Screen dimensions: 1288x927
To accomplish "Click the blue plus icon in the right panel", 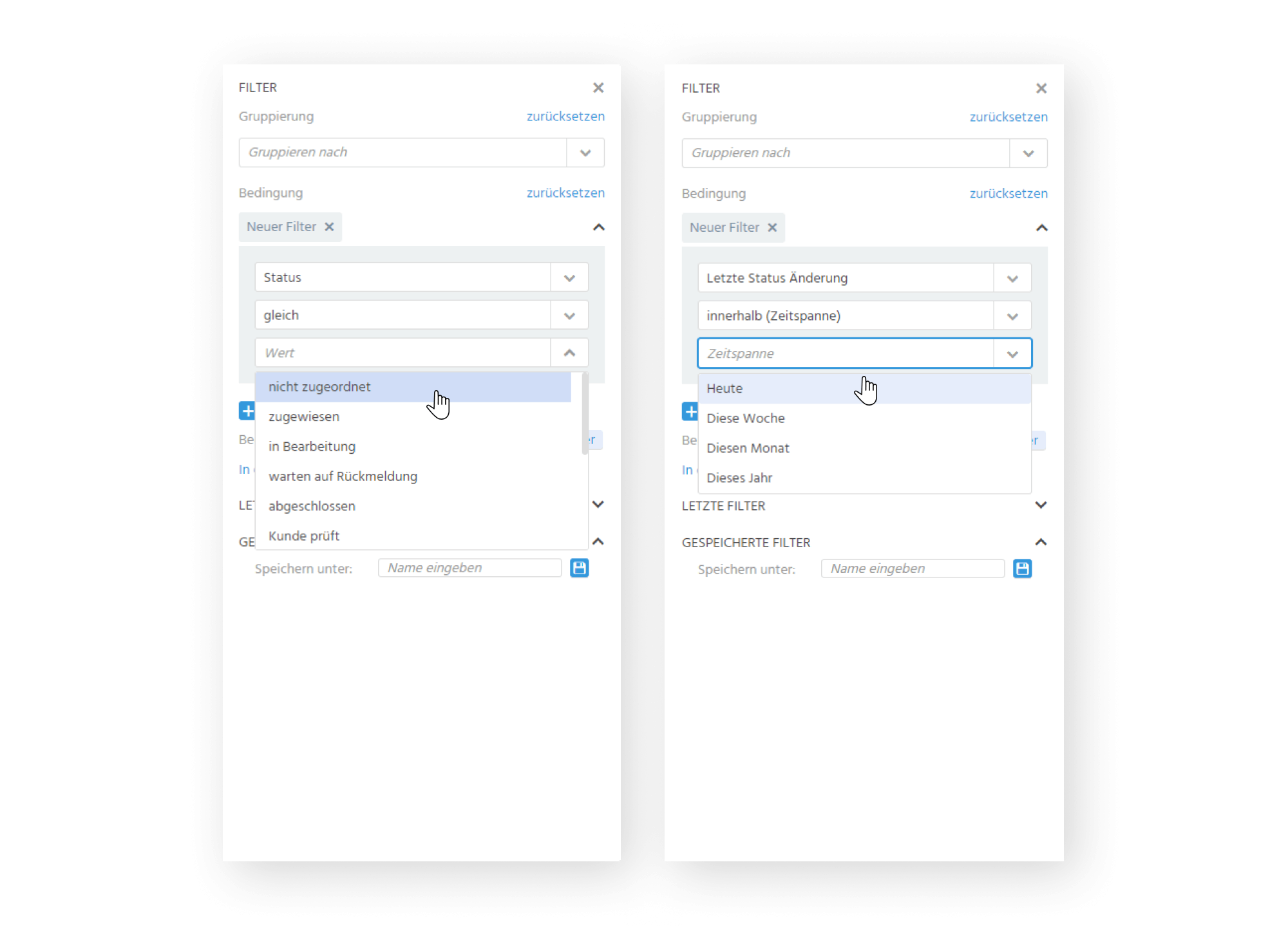I will [690, 411].
